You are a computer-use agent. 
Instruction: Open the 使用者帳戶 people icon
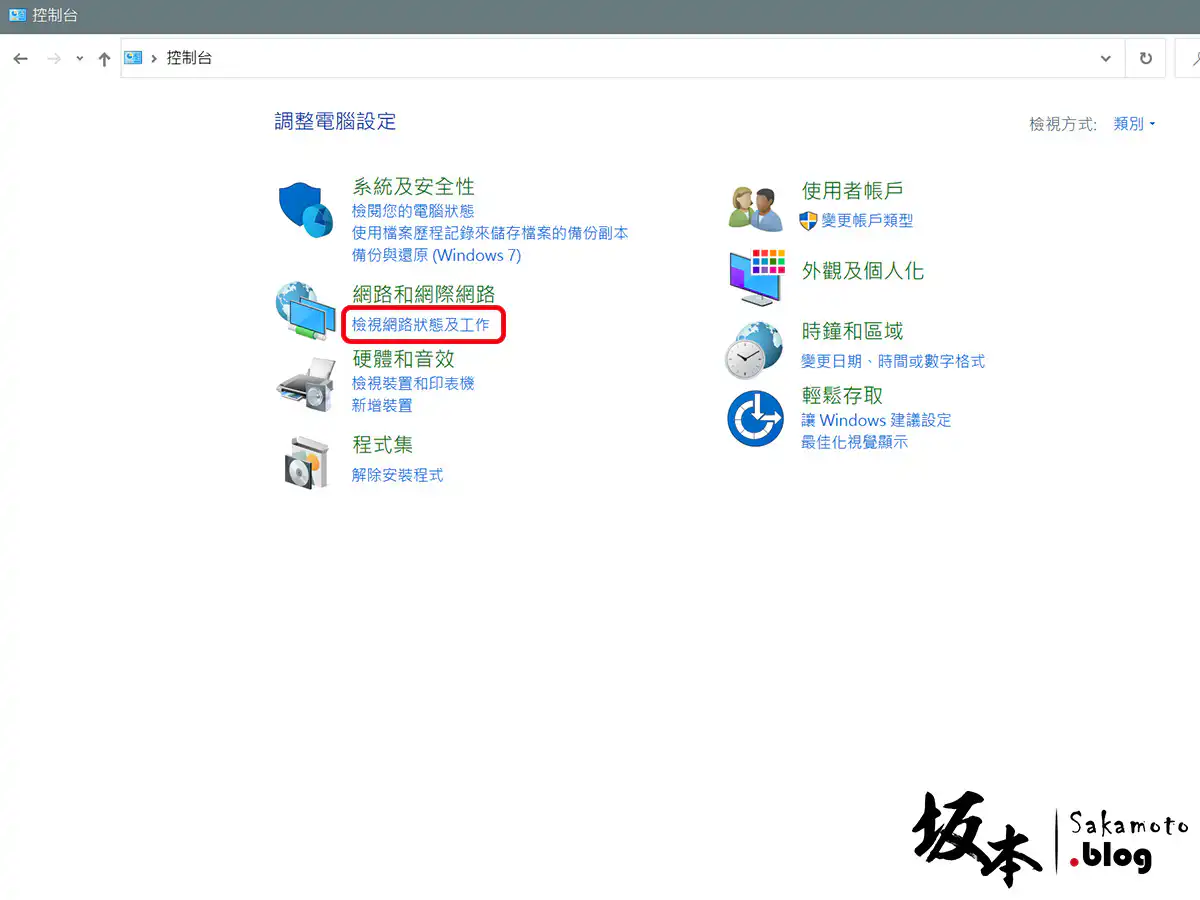755,208
